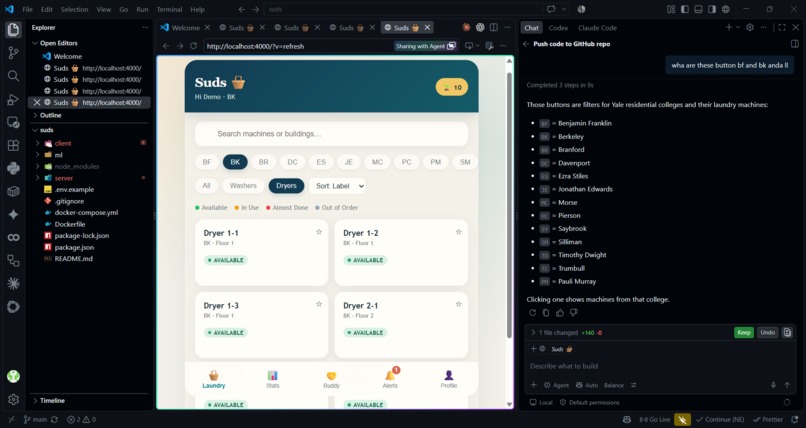Keep the file changes
Screen dimensions: 806x428
pos(744,332)
